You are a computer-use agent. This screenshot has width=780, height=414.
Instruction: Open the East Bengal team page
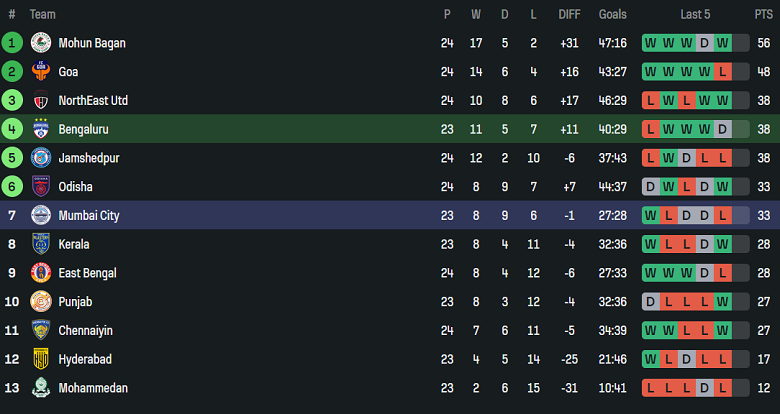point(88,273)
